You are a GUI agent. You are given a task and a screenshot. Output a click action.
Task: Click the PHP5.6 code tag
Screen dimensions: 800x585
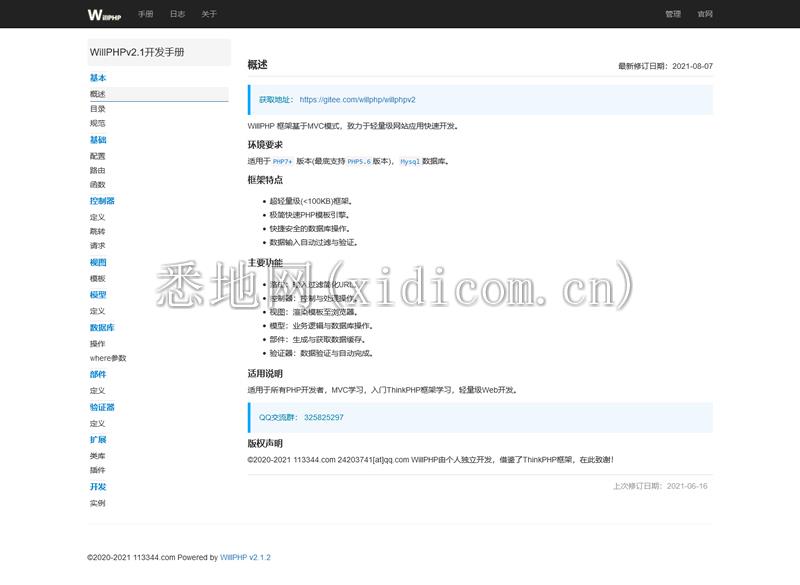pos(359,162)
